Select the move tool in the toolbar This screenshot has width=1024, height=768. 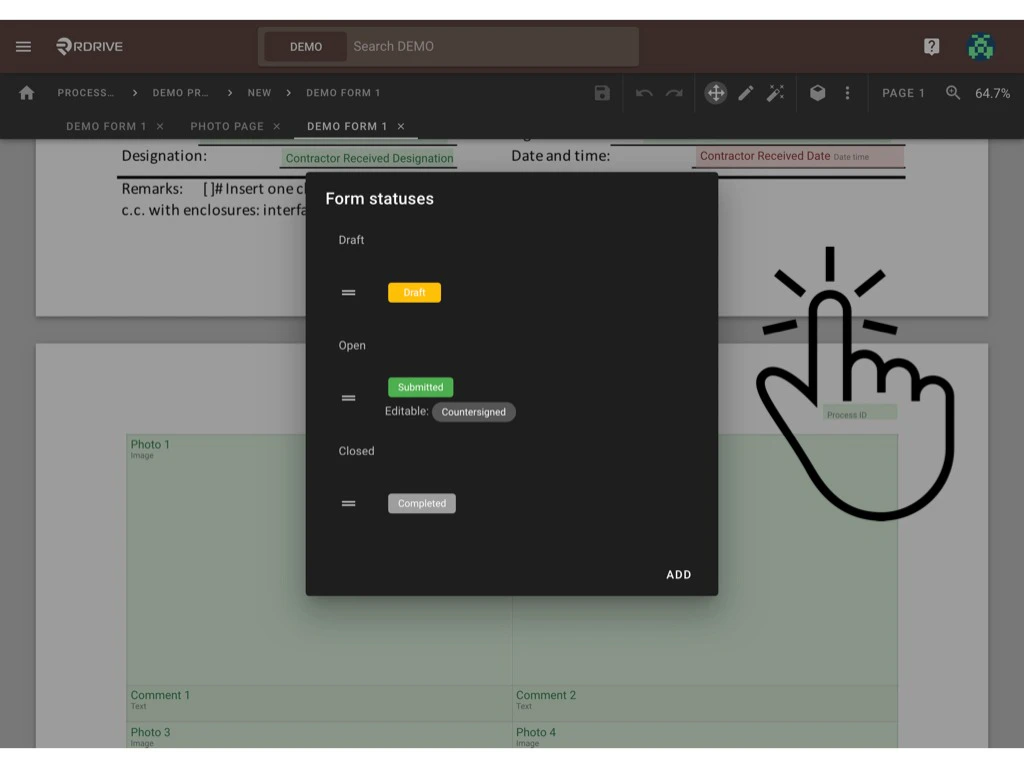coord(715,92)
